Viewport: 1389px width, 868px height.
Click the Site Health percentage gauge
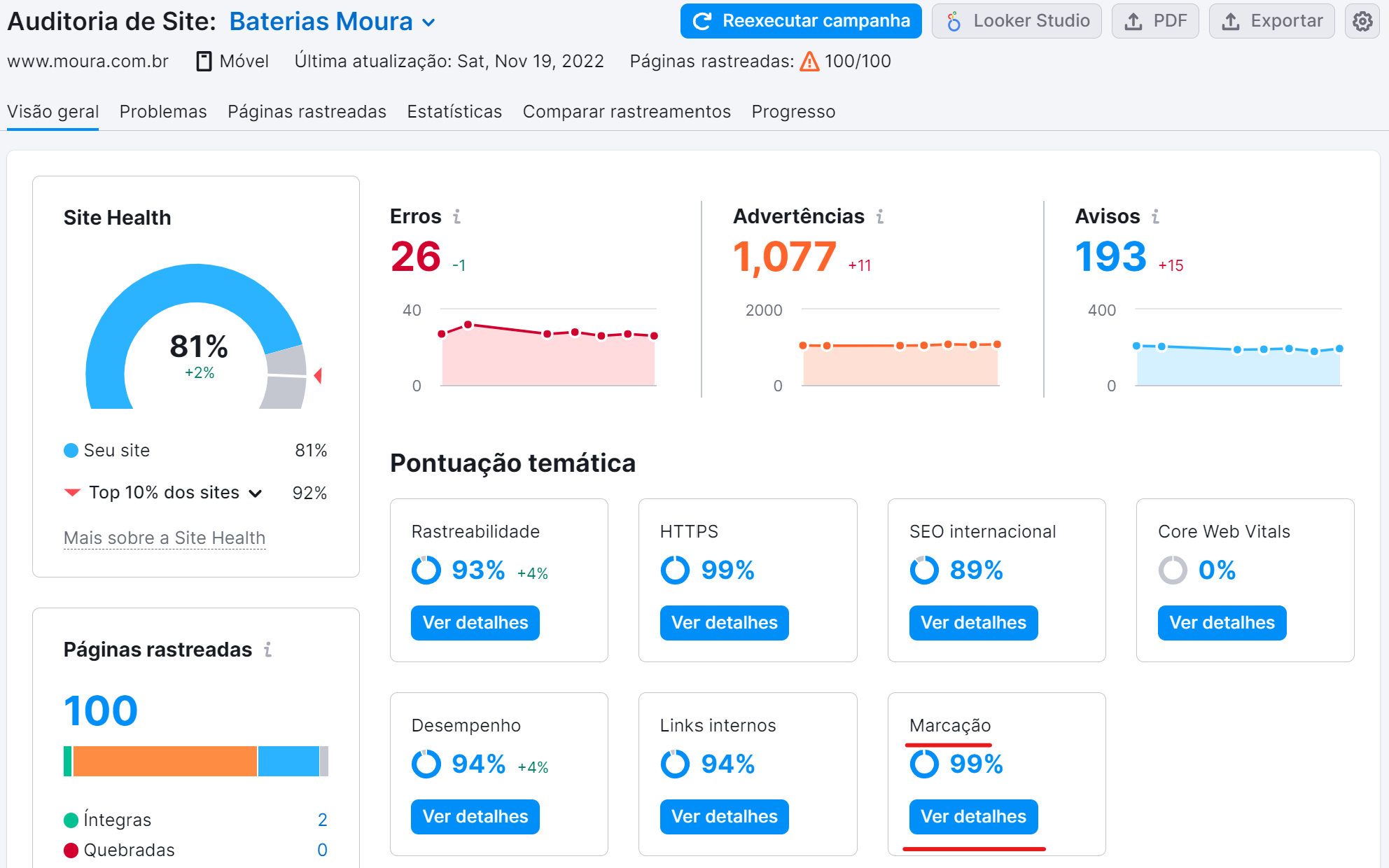[x=198, y=344]
